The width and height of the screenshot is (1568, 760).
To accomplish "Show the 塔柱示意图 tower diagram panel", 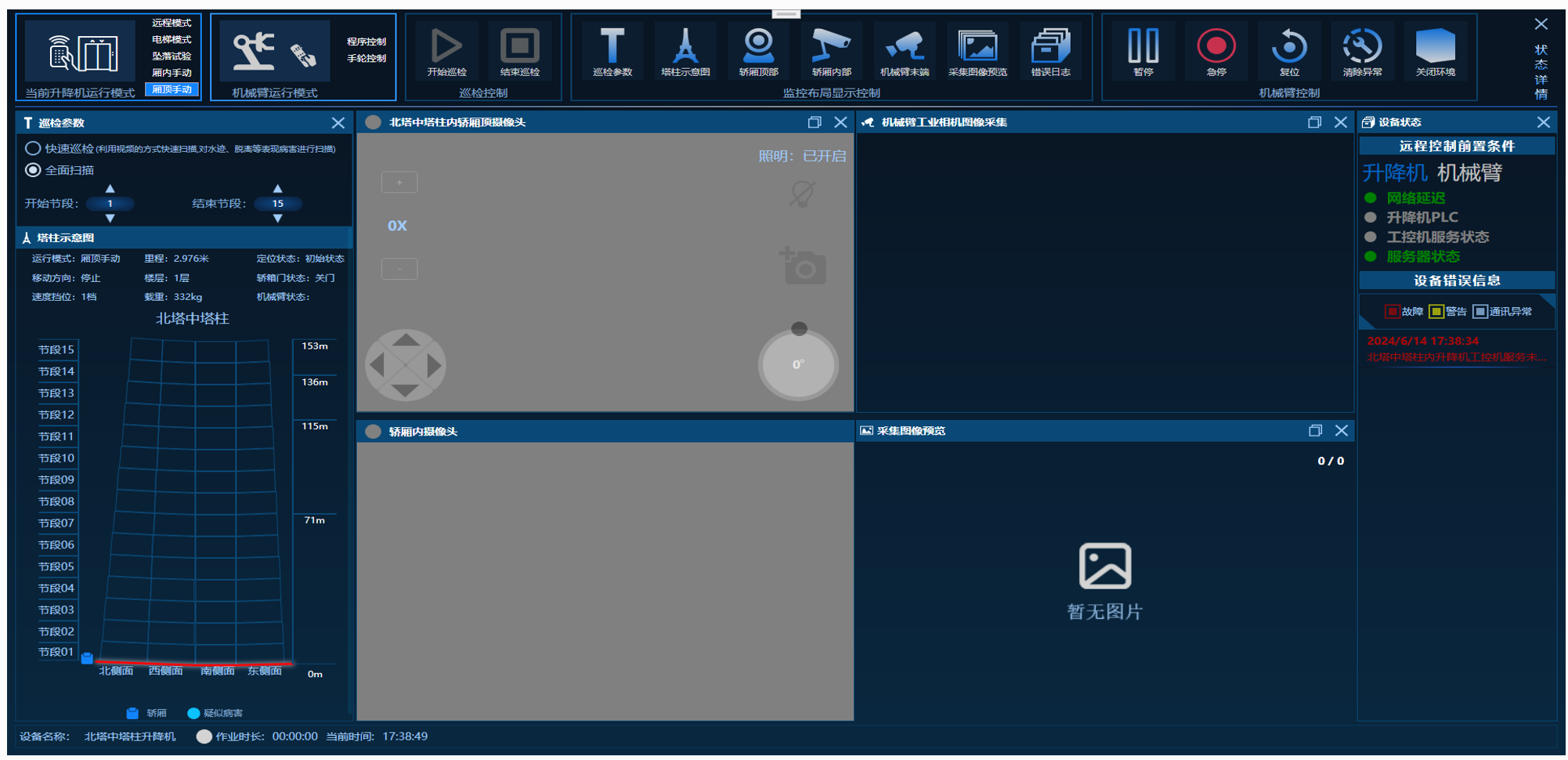I will pyautogui.click(x=685, y=47).
